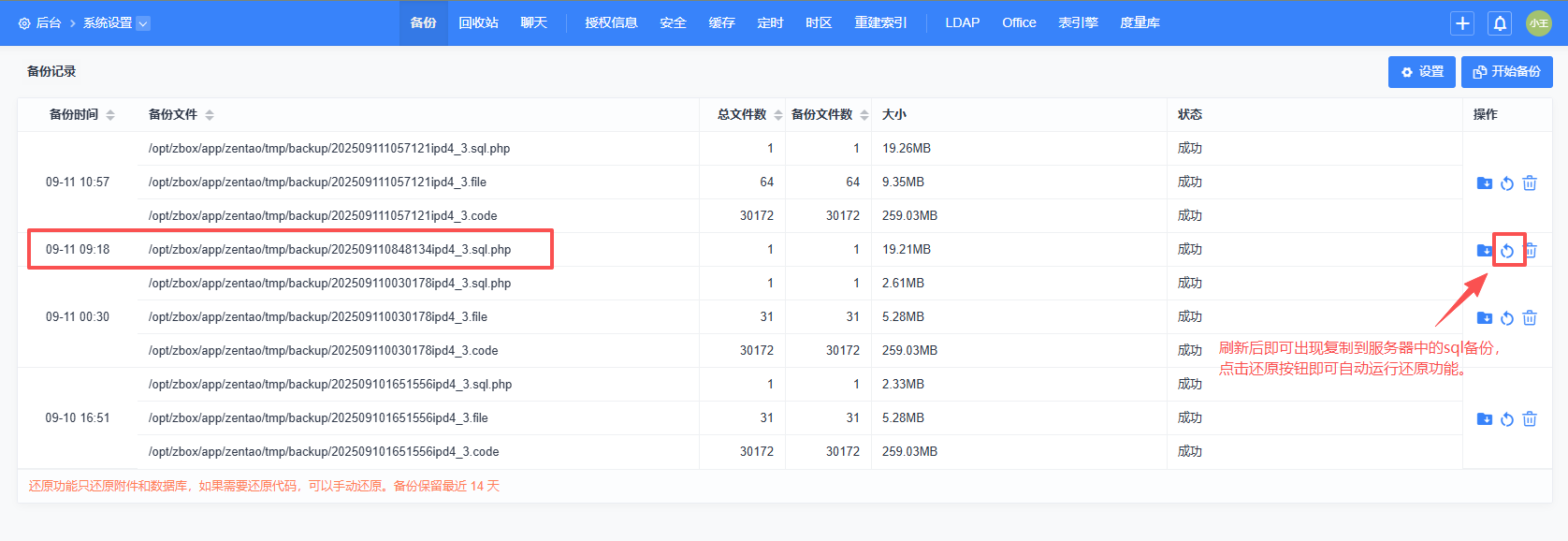This screenshot has width=1568, height=541.
Task: Sort by 备份文件 column
Action: point(209,115)
